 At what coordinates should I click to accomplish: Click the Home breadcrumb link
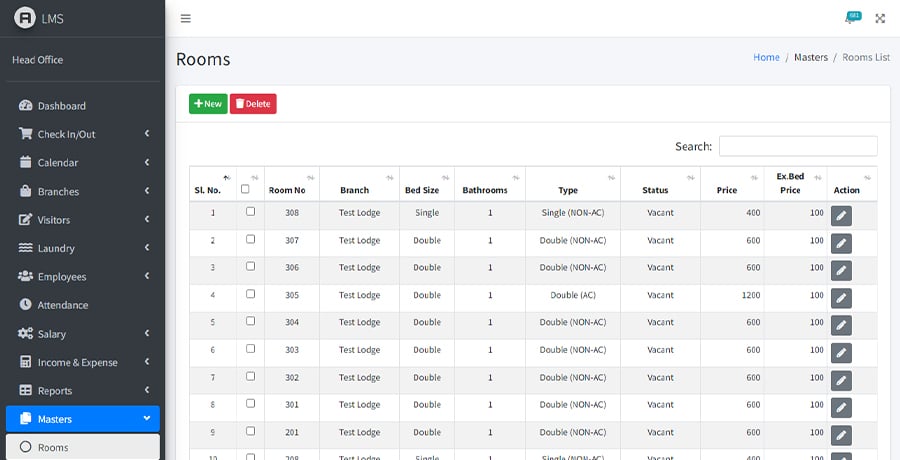(x=766, y=58)
